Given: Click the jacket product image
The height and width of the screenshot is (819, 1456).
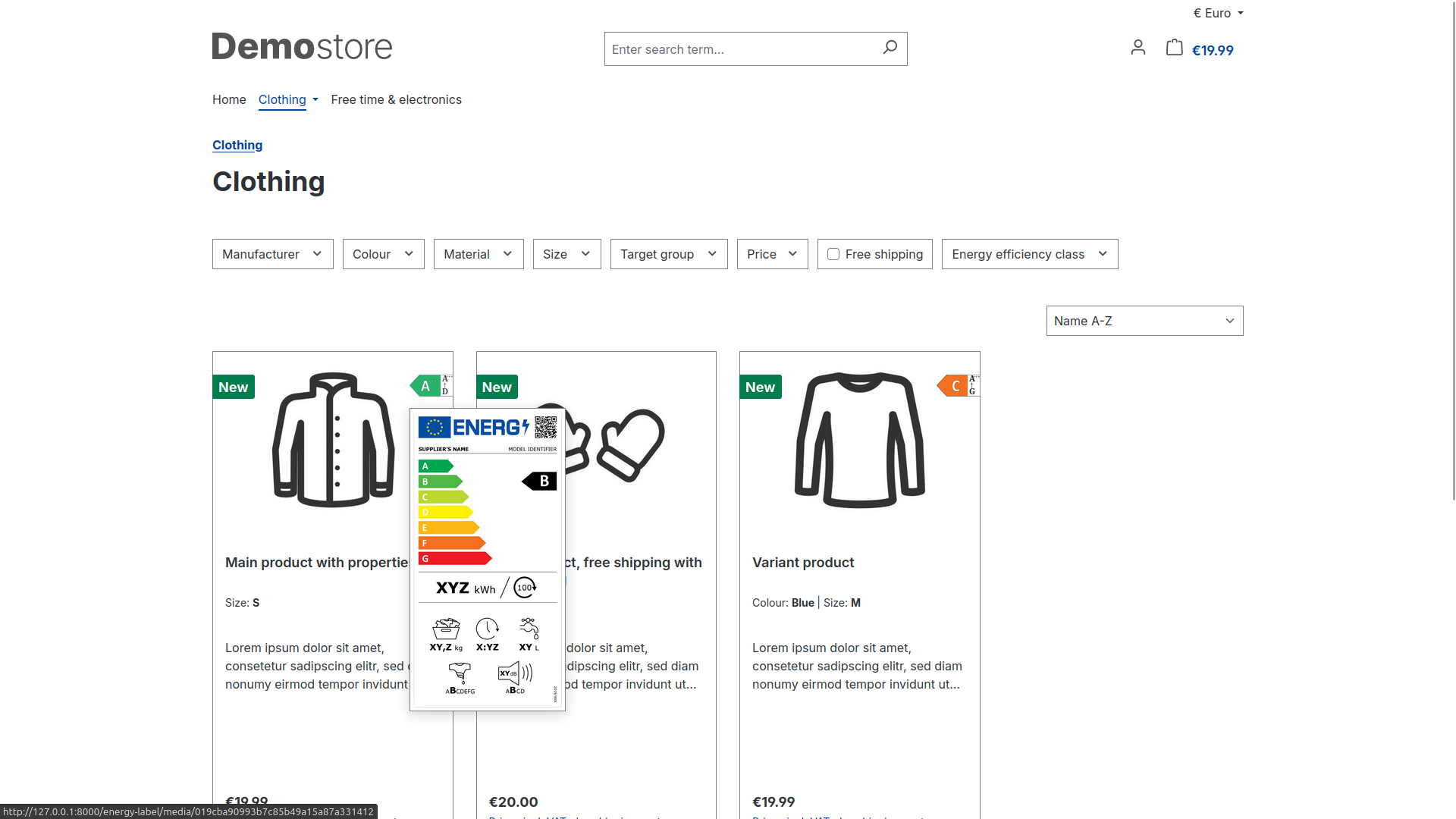Looking at the screenshot, I should tap(333, 440).
